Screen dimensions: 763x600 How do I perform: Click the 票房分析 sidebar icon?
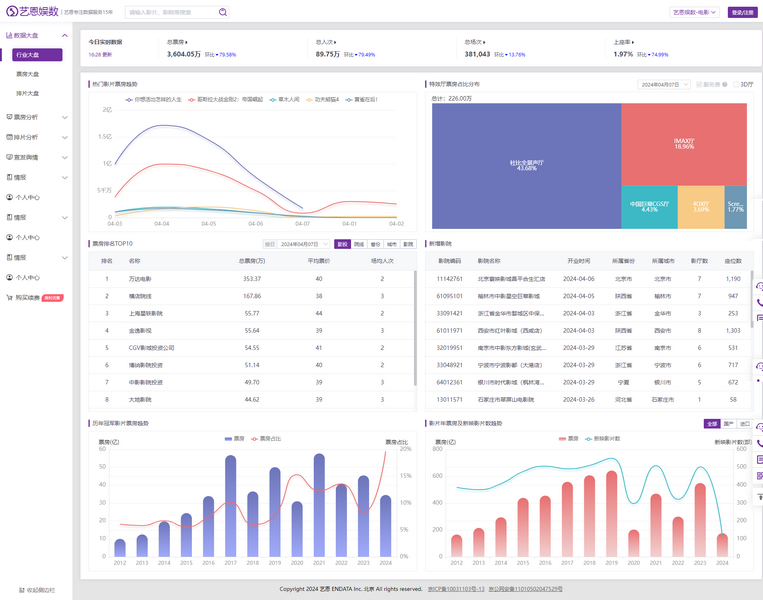tap(9, 117)
